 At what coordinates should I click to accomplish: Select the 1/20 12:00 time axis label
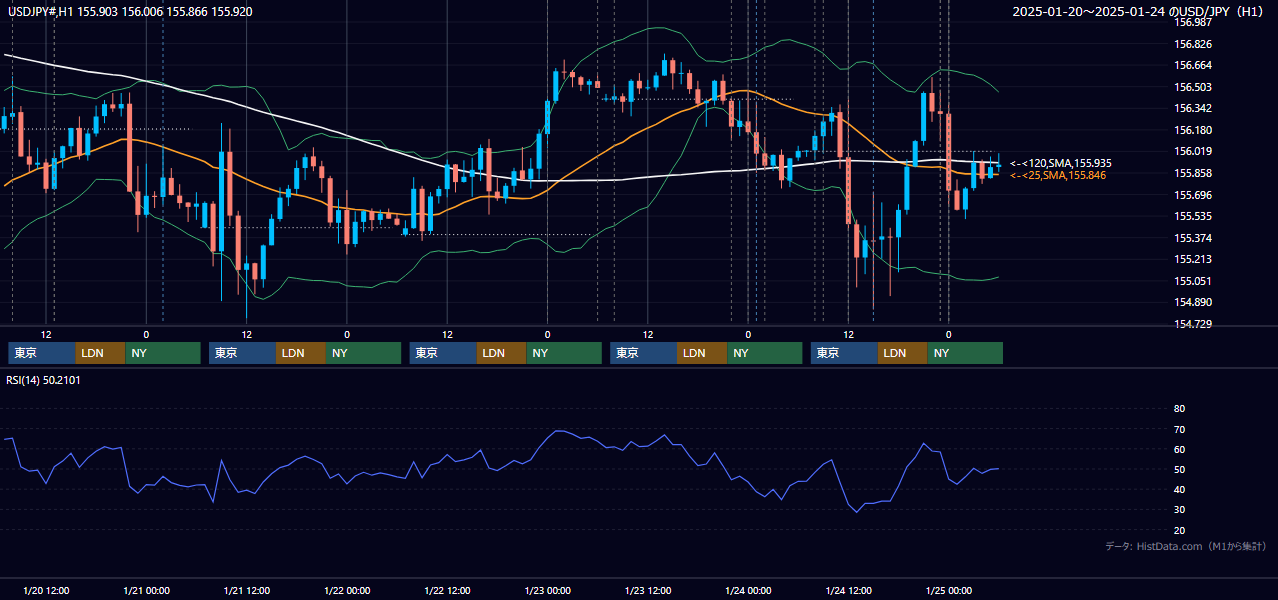tap(45, 591)
